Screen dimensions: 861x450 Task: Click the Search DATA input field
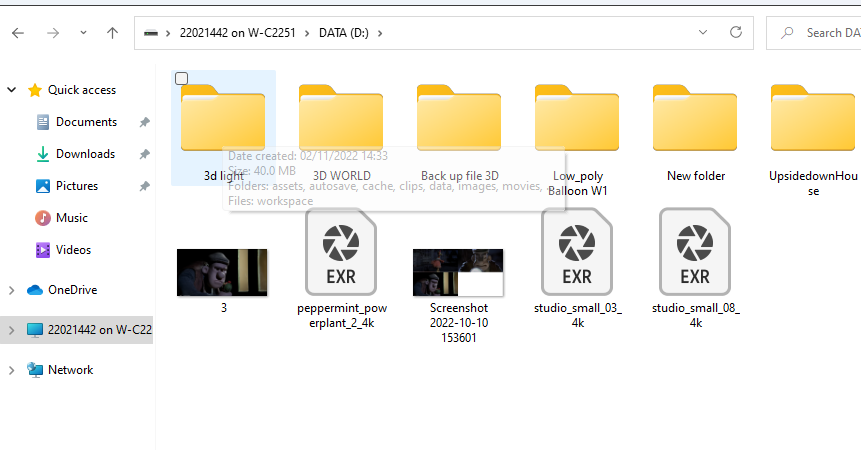[x=814, y=33]
